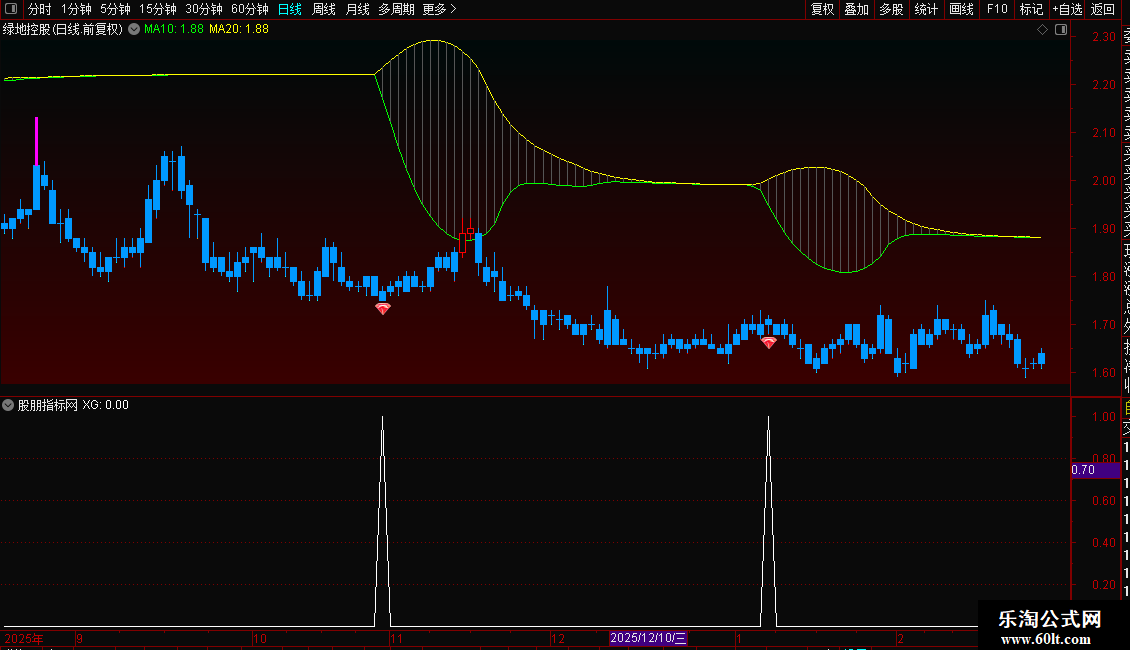Expand the 更多 more periods menu

[439, 9]
